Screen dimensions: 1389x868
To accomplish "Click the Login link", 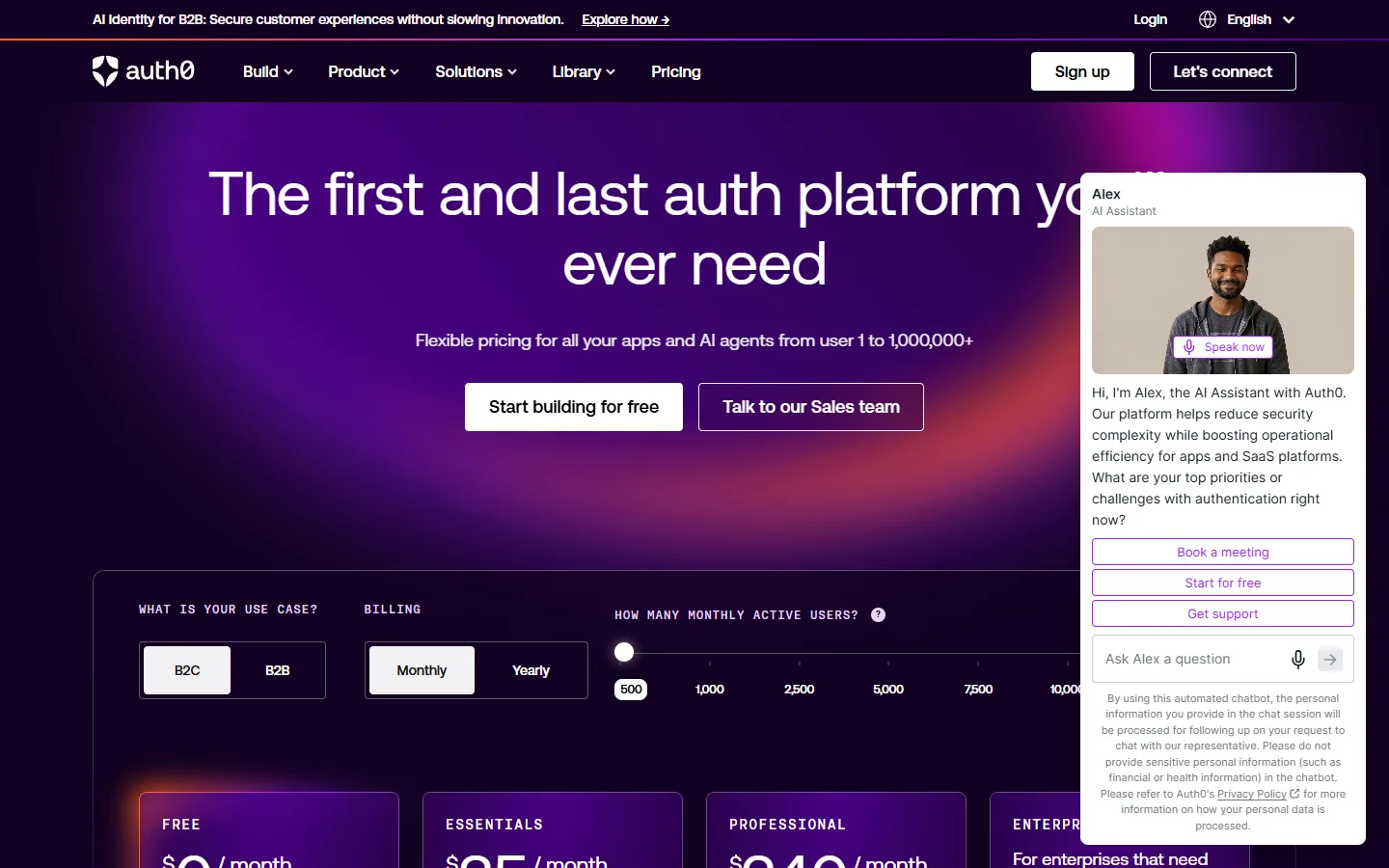I will (1150, 19).
